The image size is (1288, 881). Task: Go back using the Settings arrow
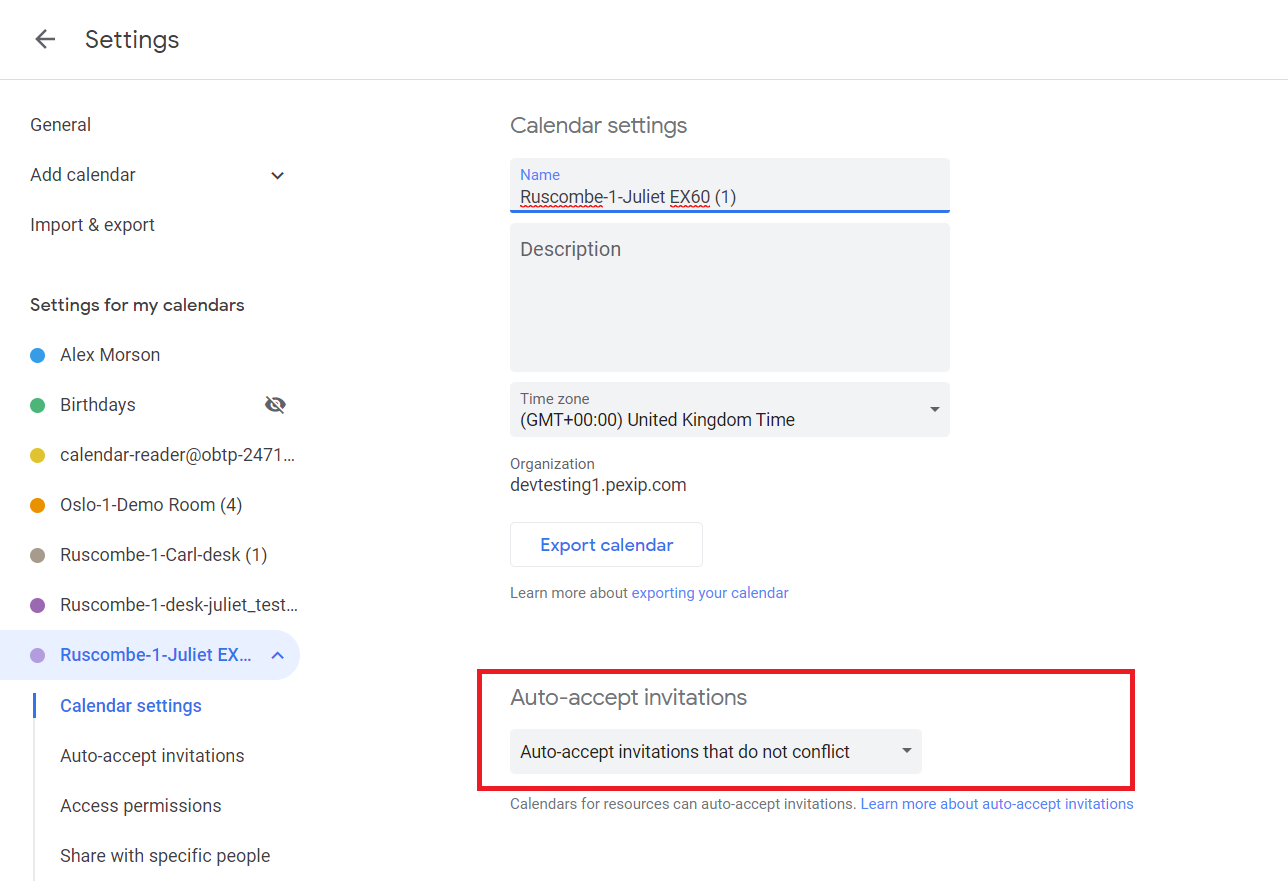(x=45, y=39)
